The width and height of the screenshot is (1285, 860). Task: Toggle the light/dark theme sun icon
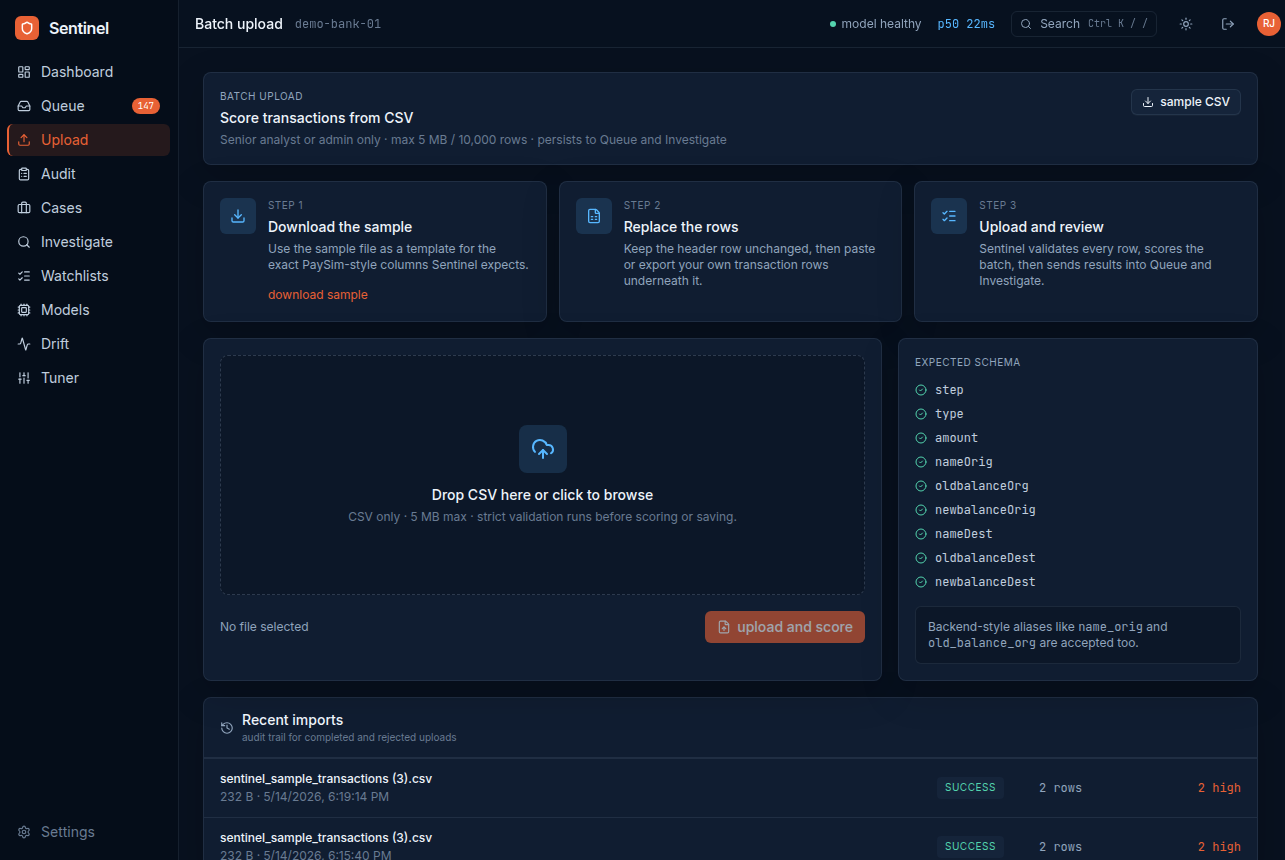(x=1186, y=24)
